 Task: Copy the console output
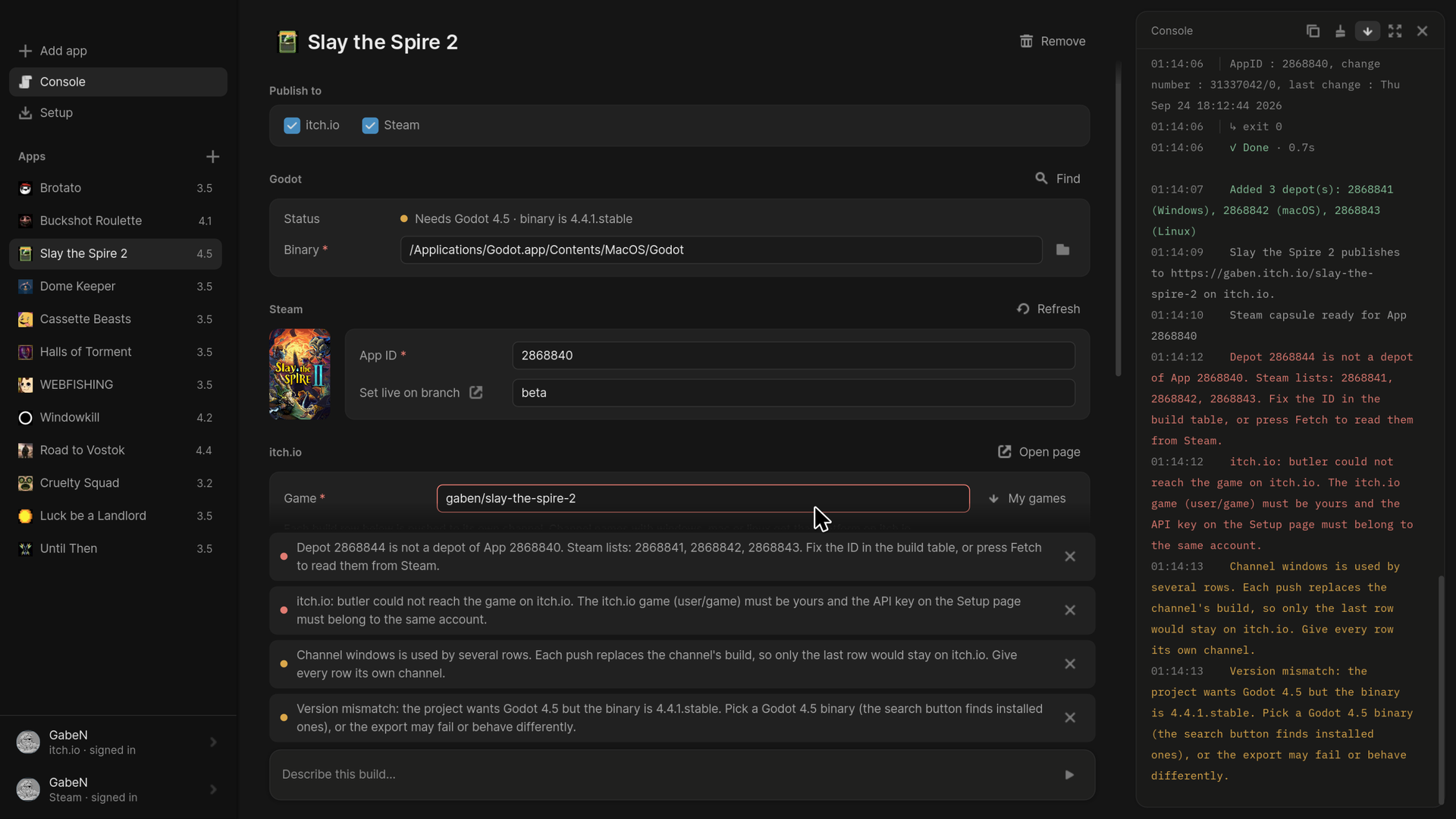click(1313, 31)
